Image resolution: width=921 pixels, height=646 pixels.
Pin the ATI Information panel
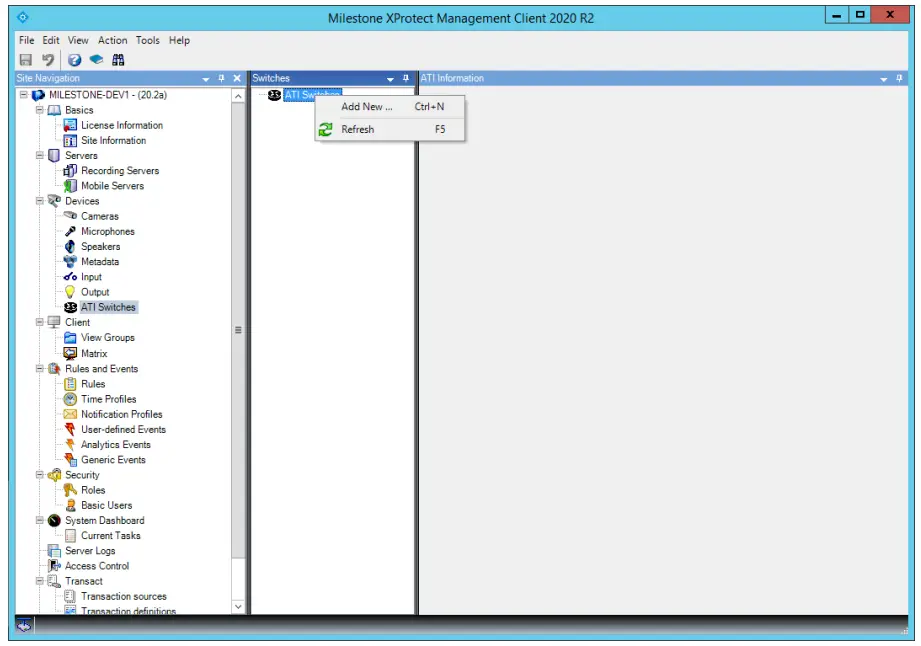(899, 78)
